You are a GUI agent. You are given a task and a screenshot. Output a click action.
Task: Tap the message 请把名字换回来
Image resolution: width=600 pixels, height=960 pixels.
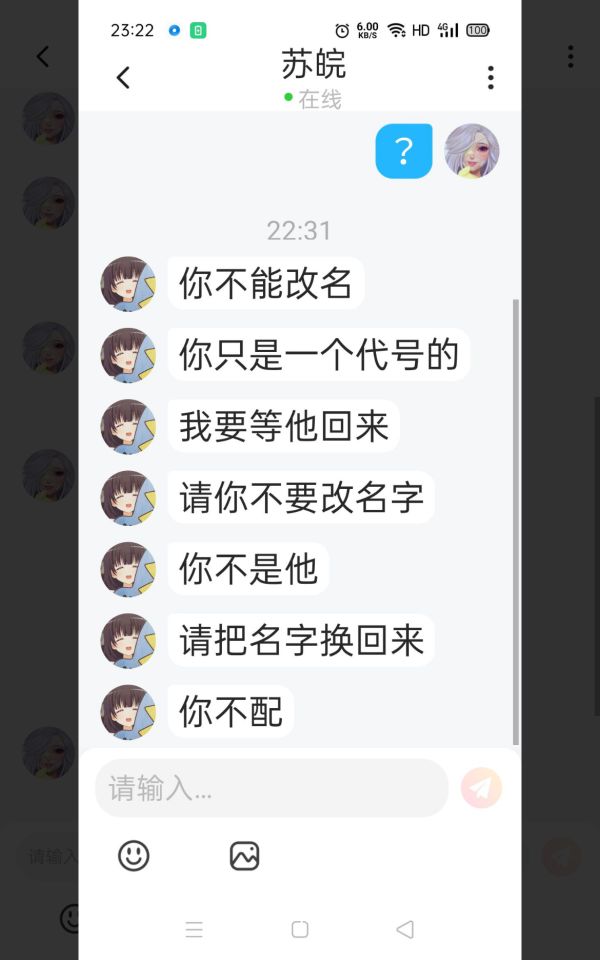point(301,640)
